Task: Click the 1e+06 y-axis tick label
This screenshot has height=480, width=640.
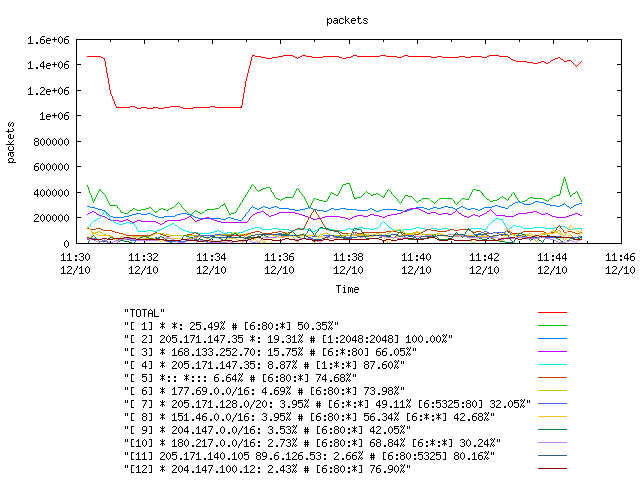Action: coord(54,116)
